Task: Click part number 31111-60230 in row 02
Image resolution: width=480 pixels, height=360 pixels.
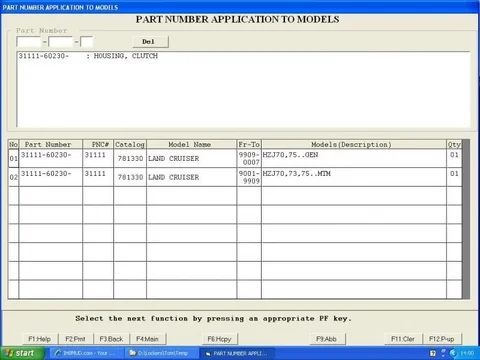Action: pos(46,174)
